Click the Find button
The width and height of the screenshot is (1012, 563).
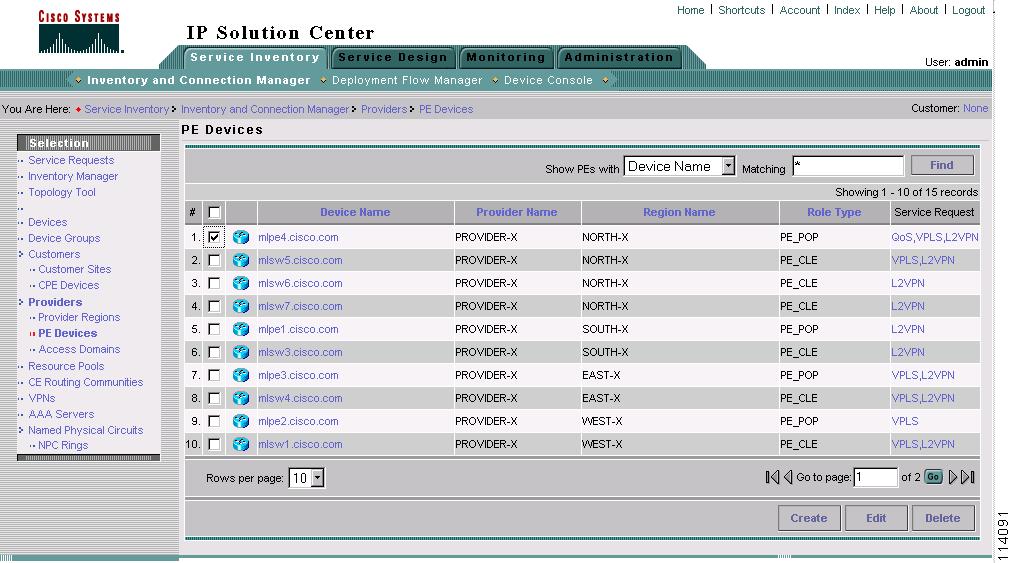(x=942, y=165)
